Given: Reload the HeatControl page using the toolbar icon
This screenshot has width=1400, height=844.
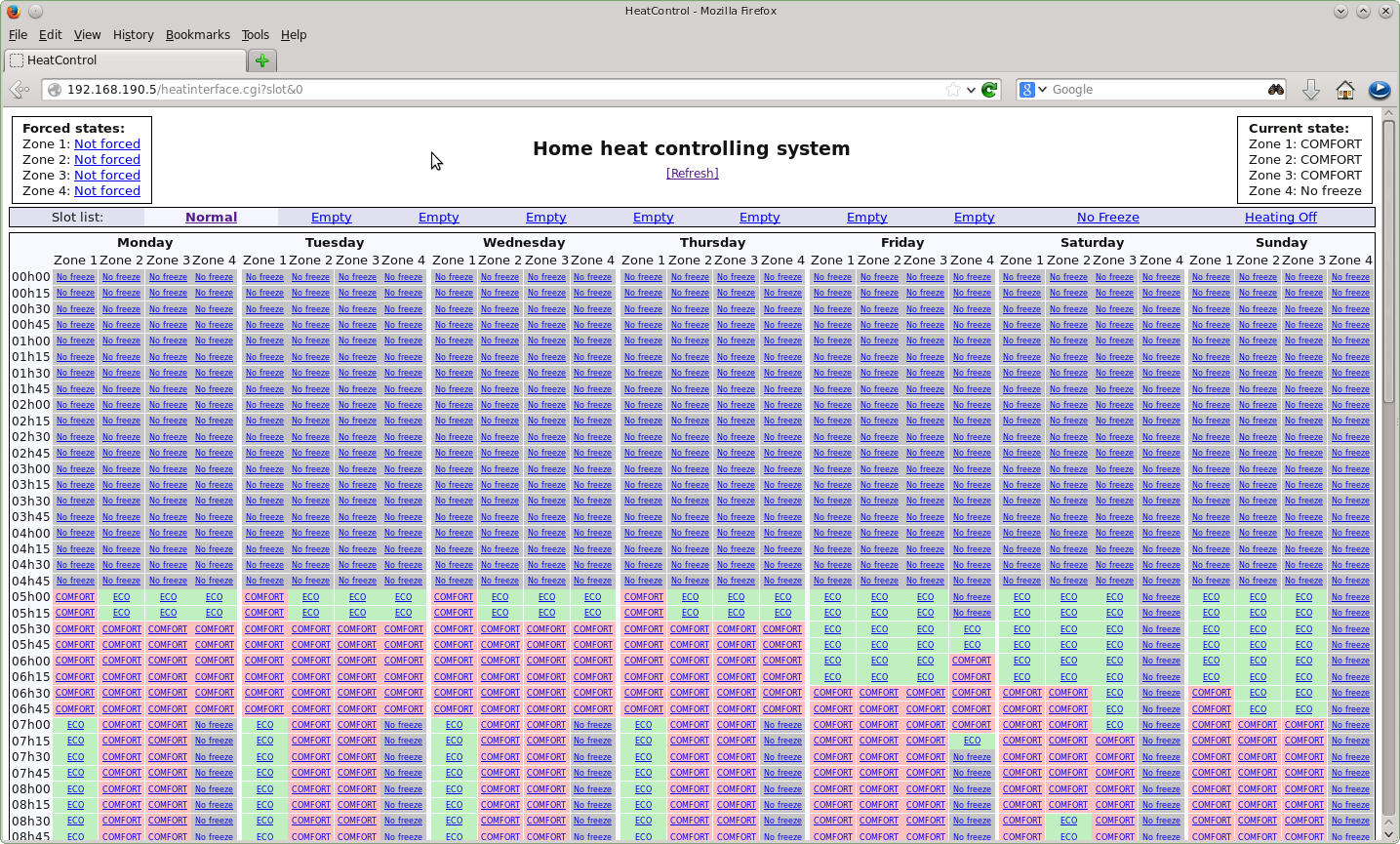Looking at the screenshot, I should (989, 89).
